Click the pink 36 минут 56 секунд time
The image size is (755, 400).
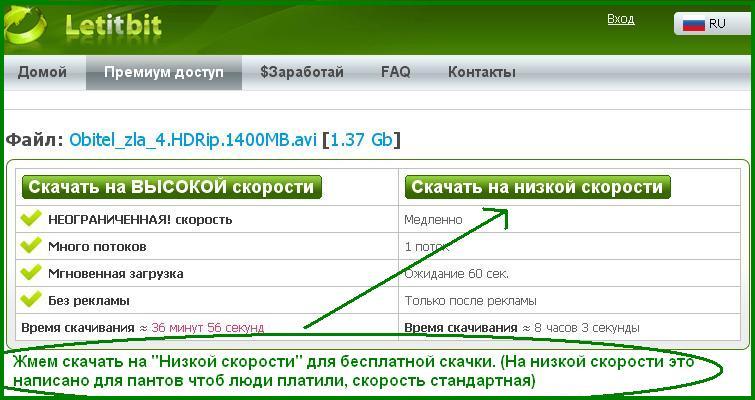pyautogui.click(x=208, y=327)
